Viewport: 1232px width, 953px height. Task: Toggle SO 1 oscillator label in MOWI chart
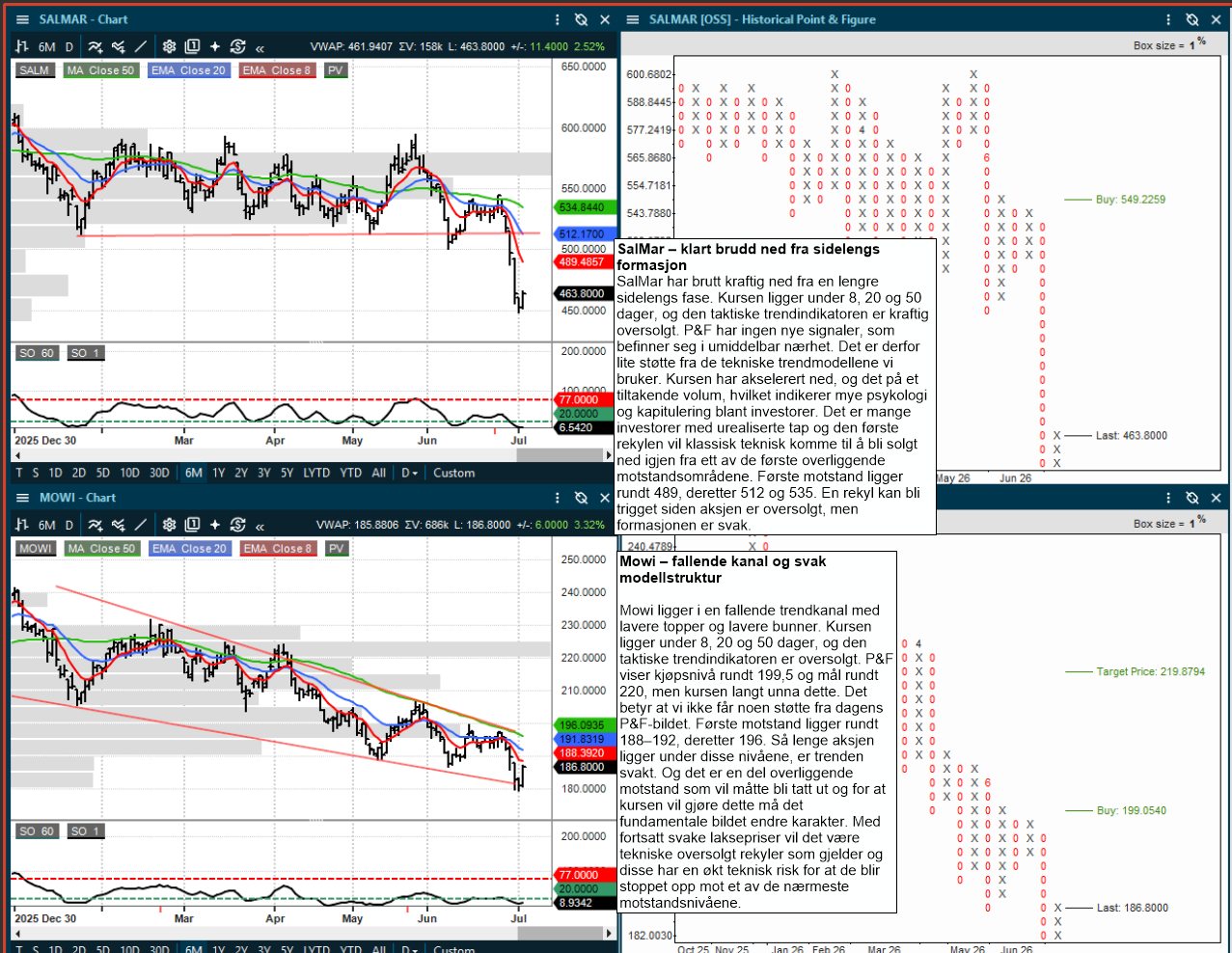[x=85, y=831]
